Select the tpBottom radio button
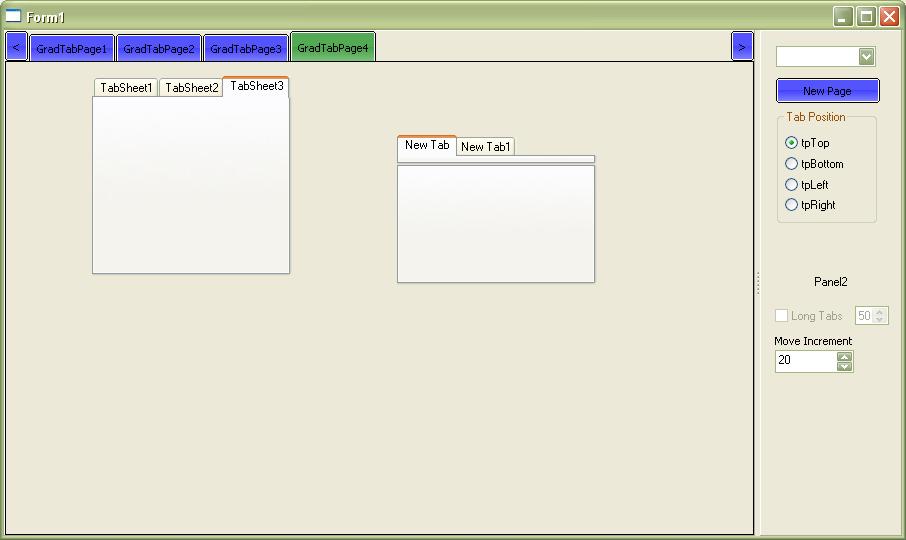The width and height of the screenshot is (906, 540). coord(792,164)
